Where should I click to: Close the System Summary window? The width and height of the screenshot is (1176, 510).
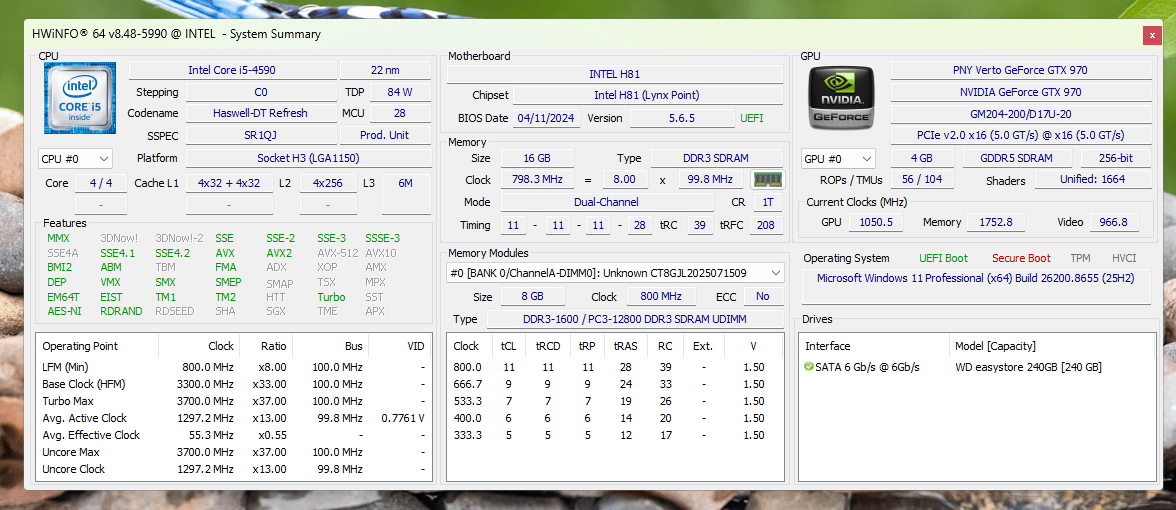coord(1152,34)
